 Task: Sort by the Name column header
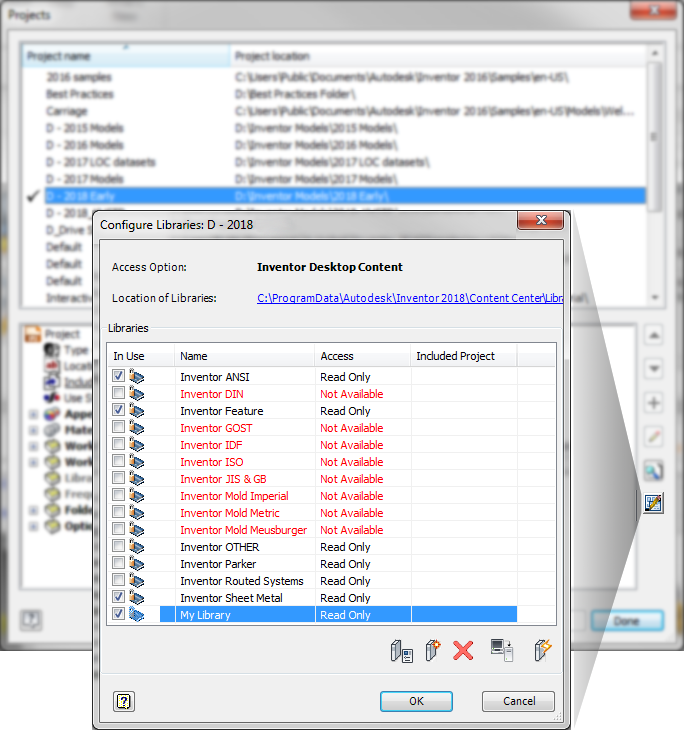[245, 356]
